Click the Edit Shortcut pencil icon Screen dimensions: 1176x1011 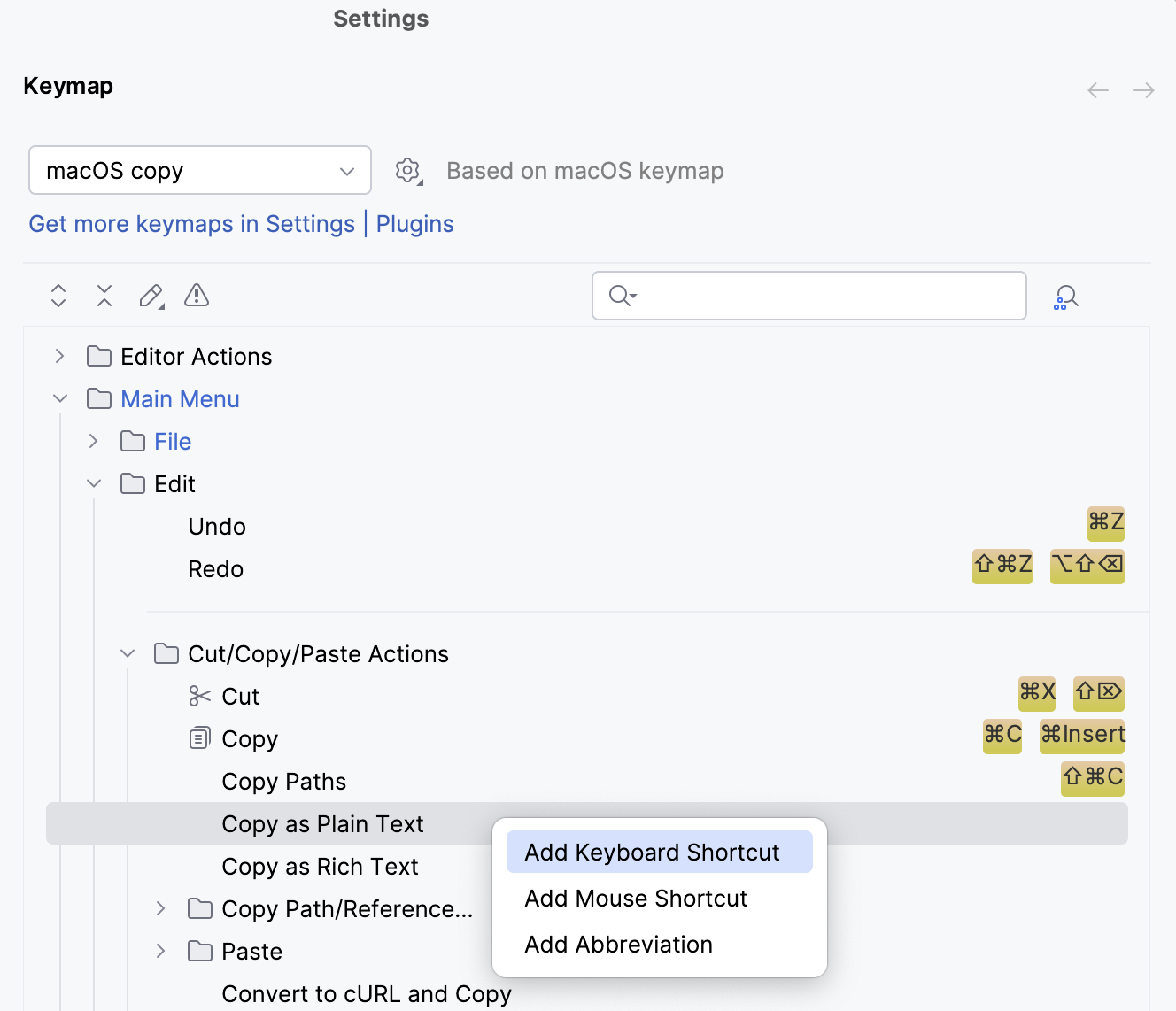click(x=151, y=296)
